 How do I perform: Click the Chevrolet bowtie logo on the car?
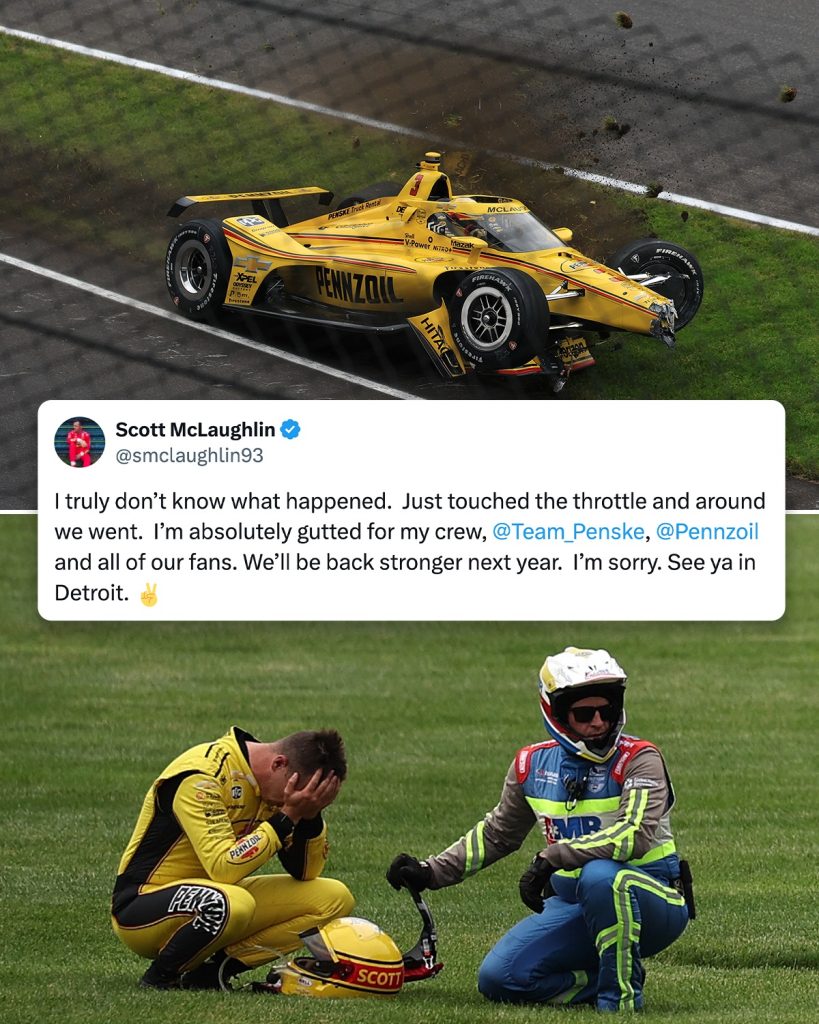tap(252, 264)
